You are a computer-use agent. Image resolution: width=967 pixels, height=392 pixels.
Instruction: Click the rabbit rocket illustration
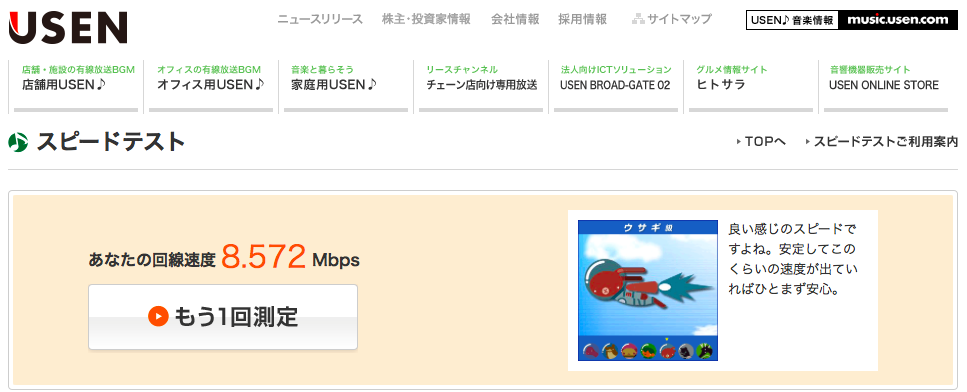coord(648,285)
